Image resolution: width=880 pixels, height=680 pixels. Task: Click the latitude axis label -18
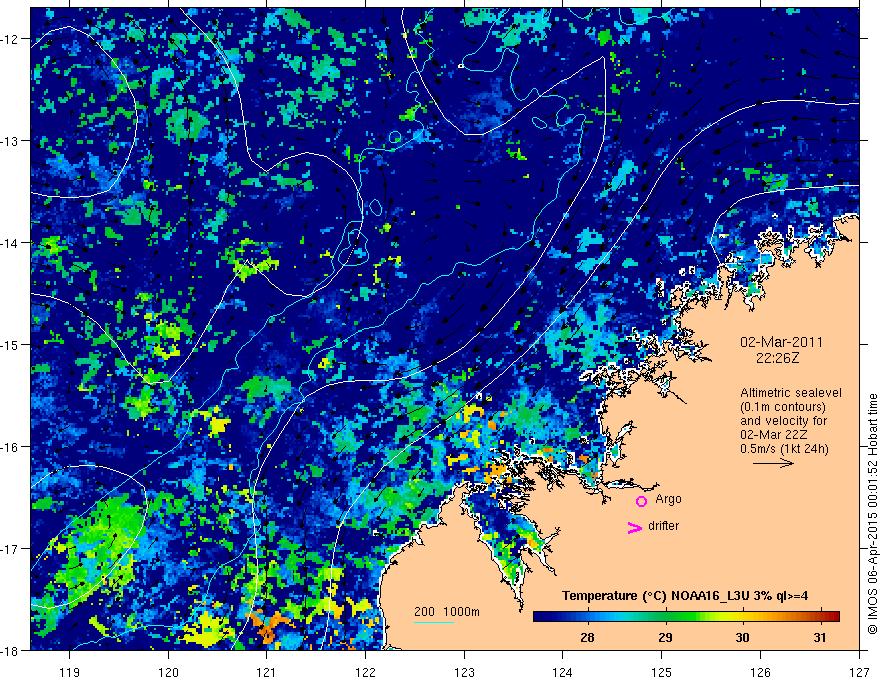pyautogui.click(x=10, y=650)
